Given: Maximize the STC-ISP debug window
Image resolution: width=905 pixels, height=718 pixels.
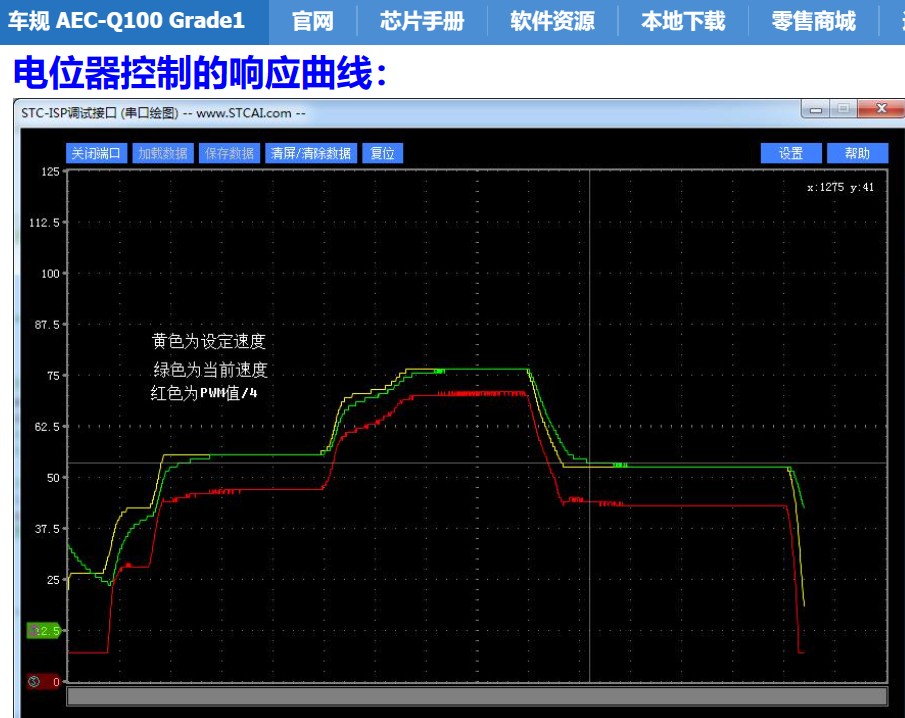Looking at the screenshot, I should pyautogui.click(x=843, y=109).
